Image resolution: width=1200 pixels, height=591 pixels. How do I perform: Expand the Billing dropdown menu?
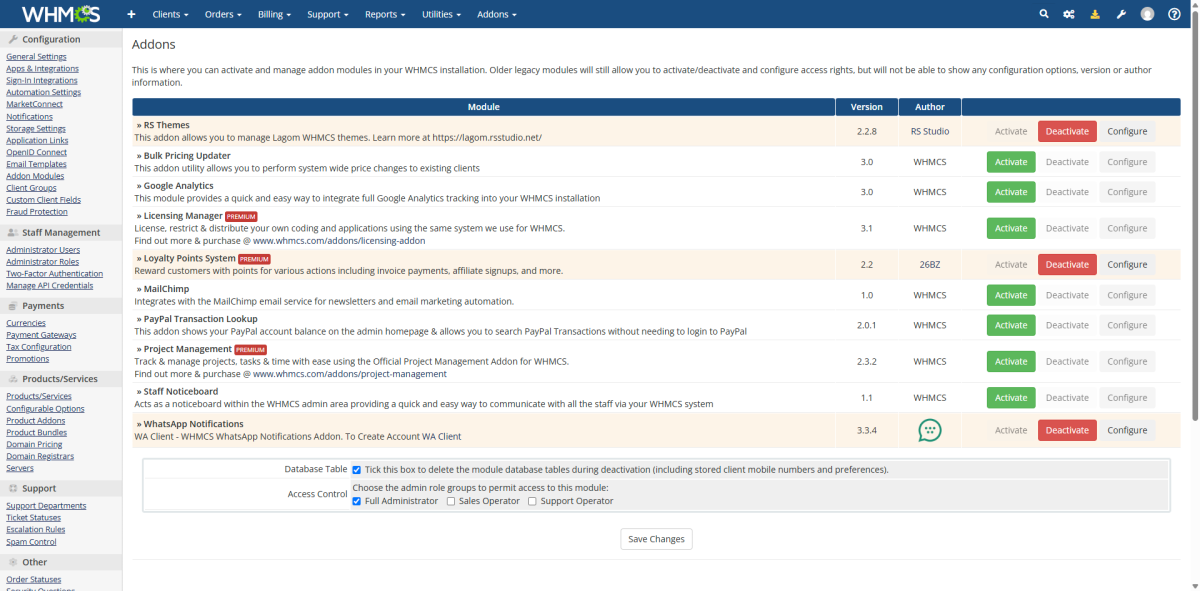pos(274,15)
